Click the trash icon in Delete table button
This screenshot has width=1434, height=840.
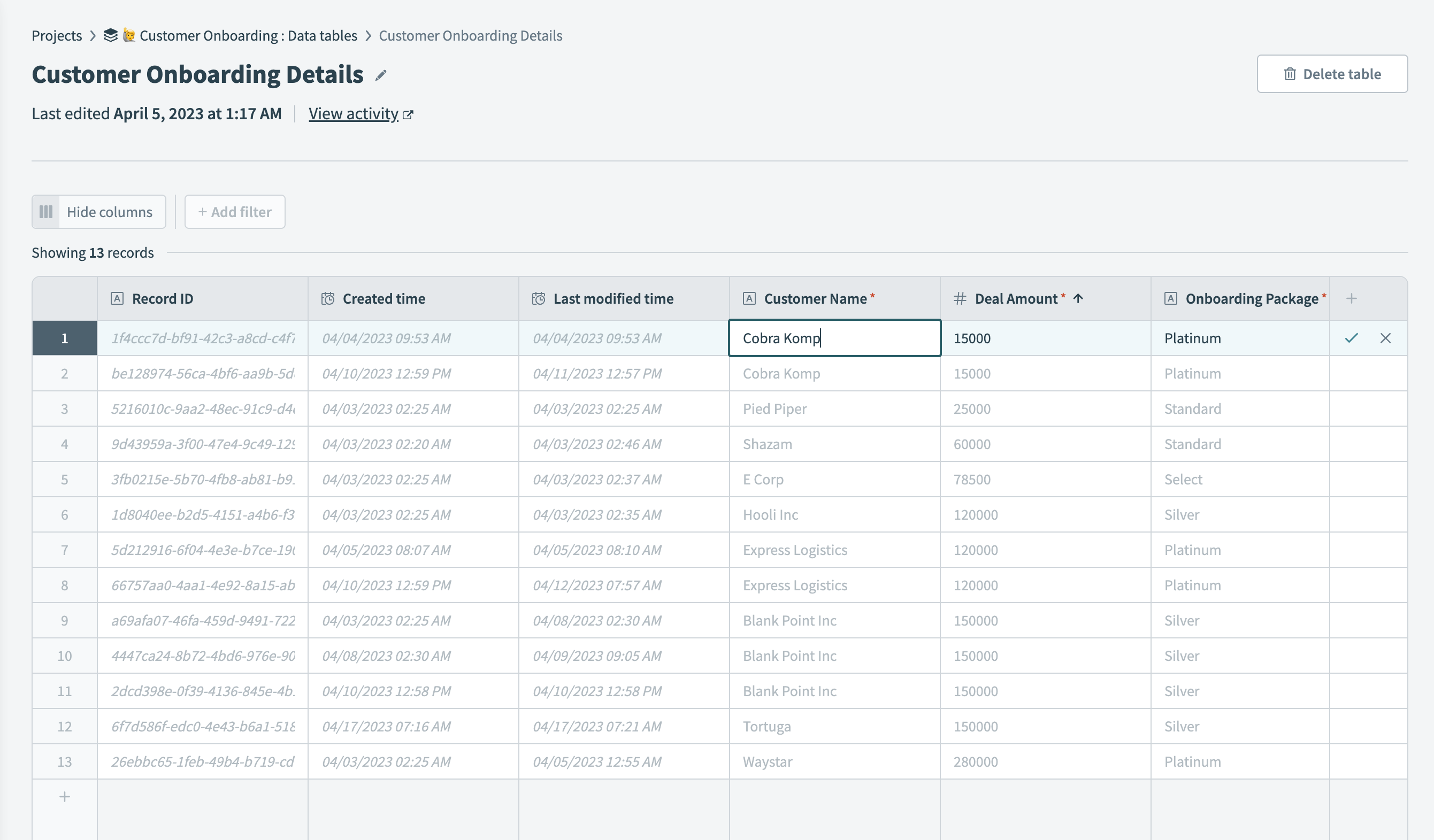click(x=1291, y=73)
